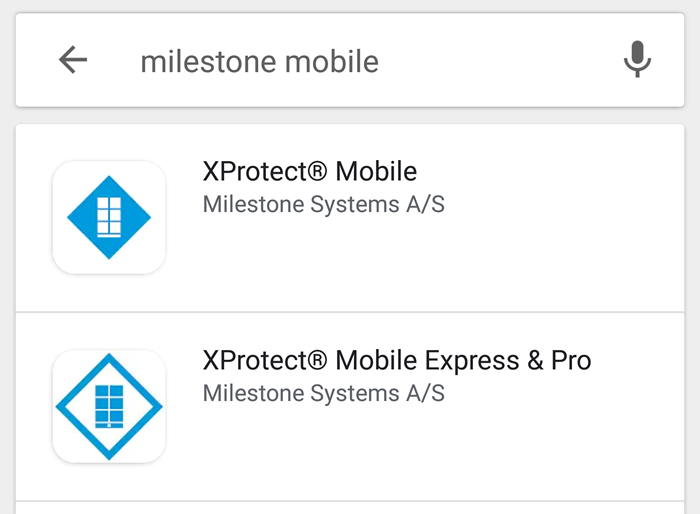700x514 pixels.
Task: Tap "Milestone Systems A/S" under XProtect® Mobile
Action: pos(323,205)
